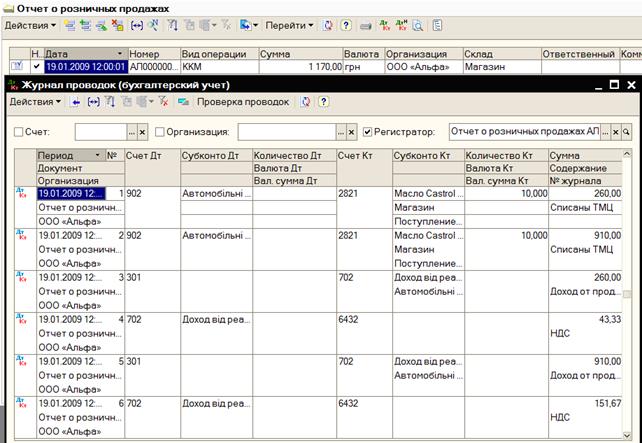Open Счет selection ellipsis button
Screen dimensions: 642x443
point(131,131)
